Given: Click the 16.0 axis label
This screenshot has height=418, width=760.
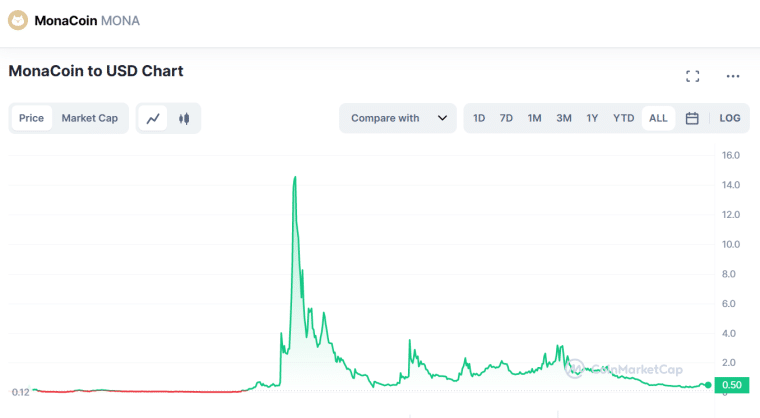Looking at the screenshot, I should click(x=730, y=155).
